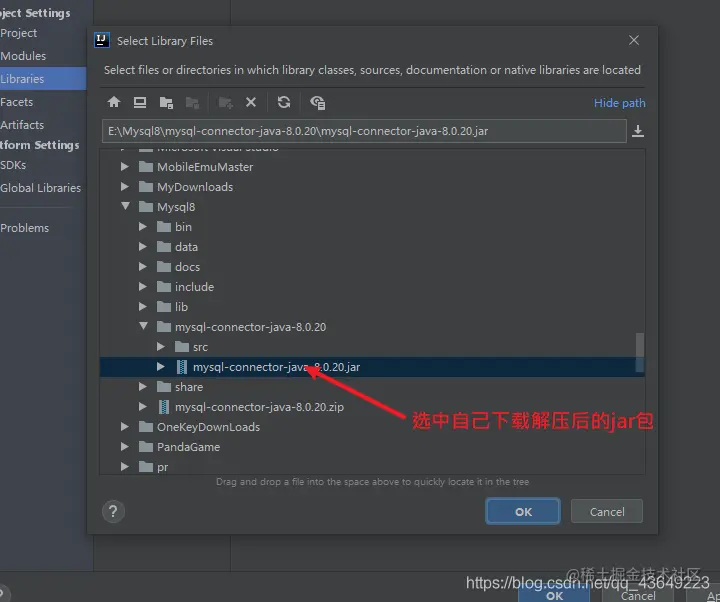Select the MyDownloads folder name

point(195,187)
